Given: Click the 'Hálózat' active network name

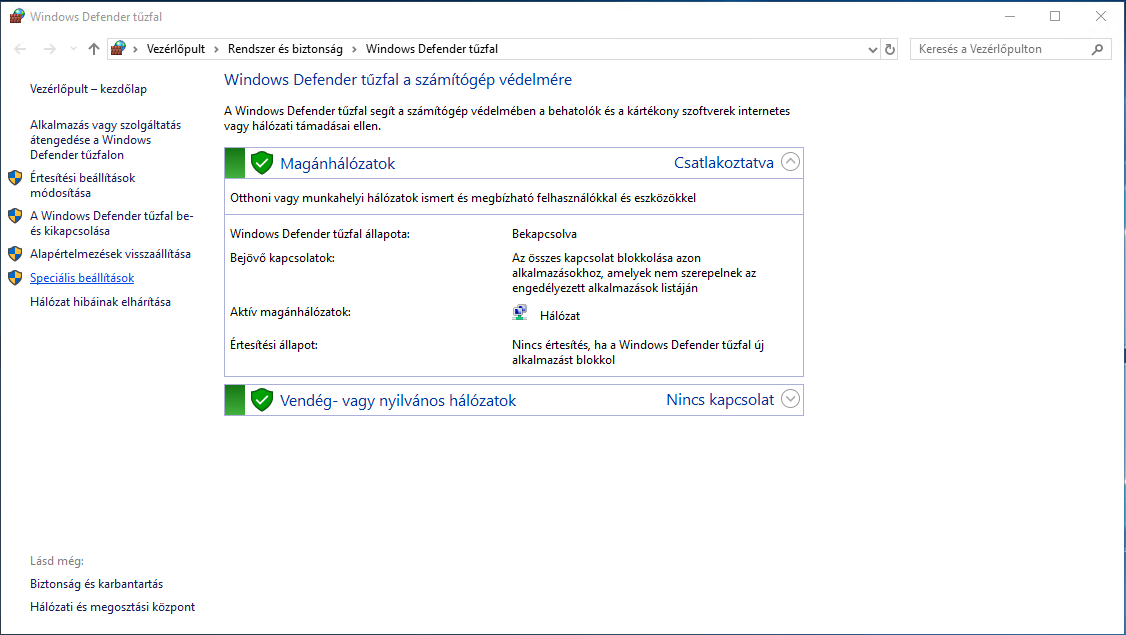Looking at the screenshot, I should tap(560, 316).
